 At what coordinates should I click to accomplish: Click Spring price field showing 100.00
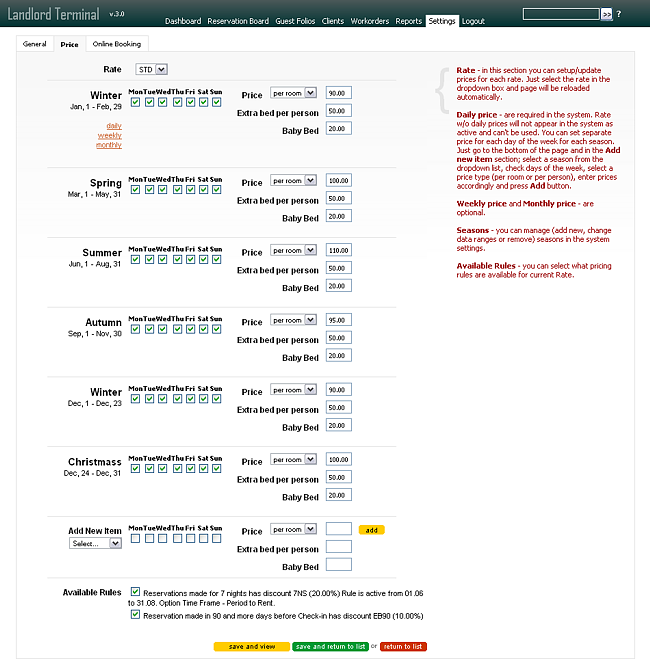pos(339,181)
